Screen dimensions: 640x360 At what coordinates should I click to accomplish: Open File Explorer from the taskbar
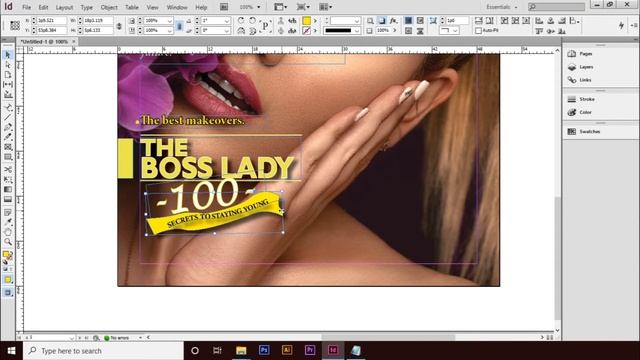coord(241,350)
